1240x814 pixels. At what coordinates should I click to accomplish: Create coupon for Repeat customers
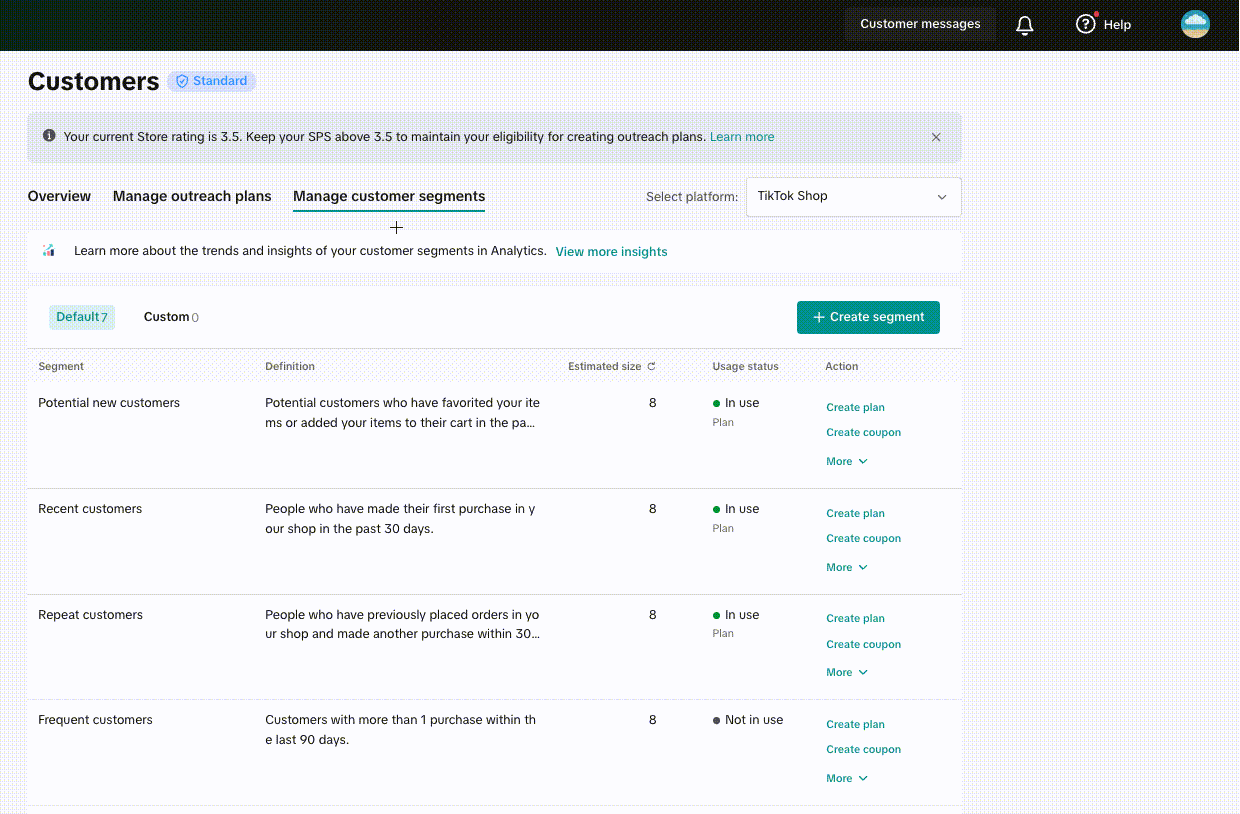863,645
